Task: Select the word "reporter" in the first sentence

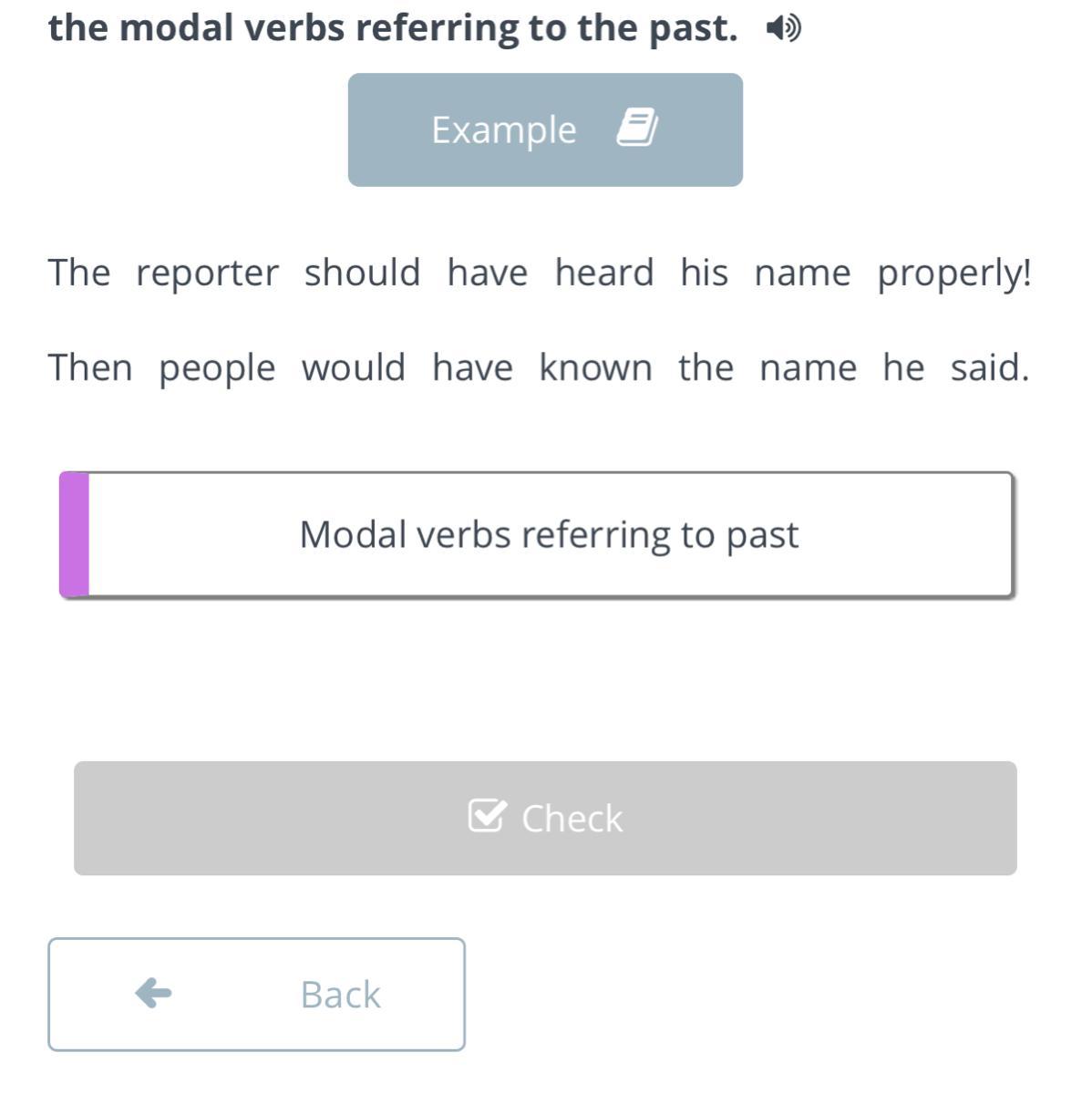Action: pyautogui.click(x=207, y=273)
